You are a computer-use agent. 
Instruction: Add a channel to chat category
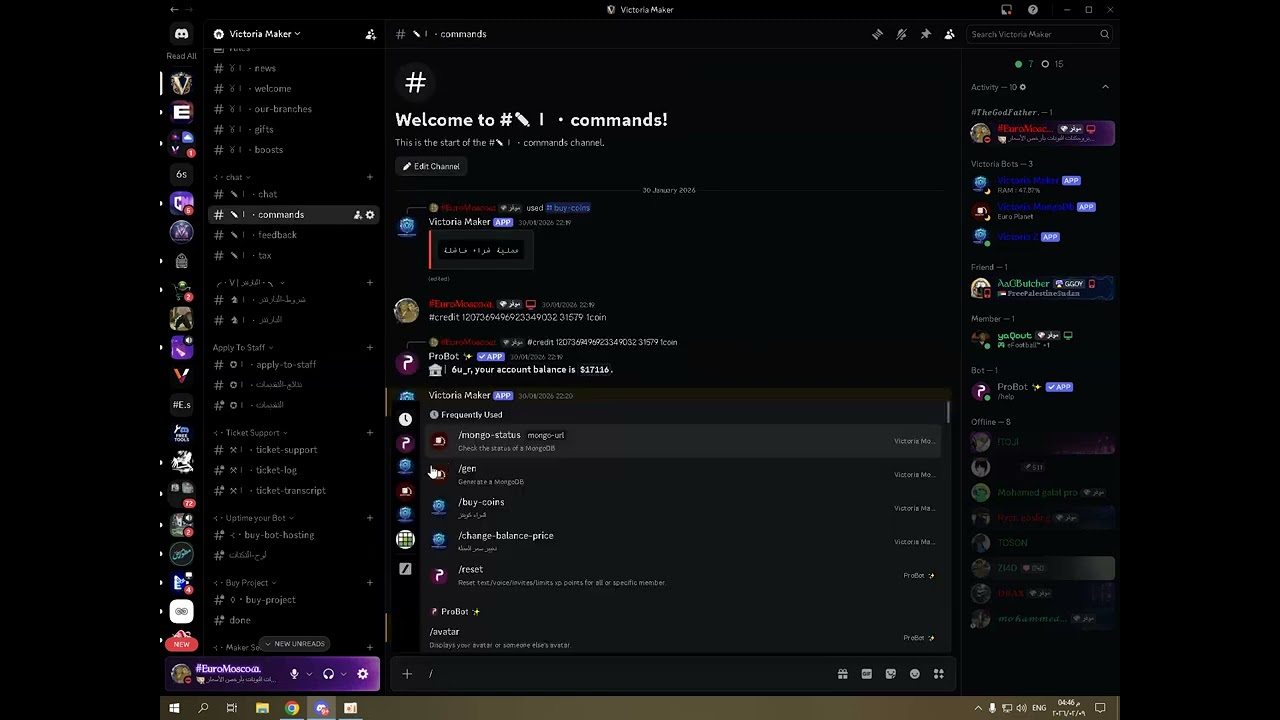click(x=369, y=177)
